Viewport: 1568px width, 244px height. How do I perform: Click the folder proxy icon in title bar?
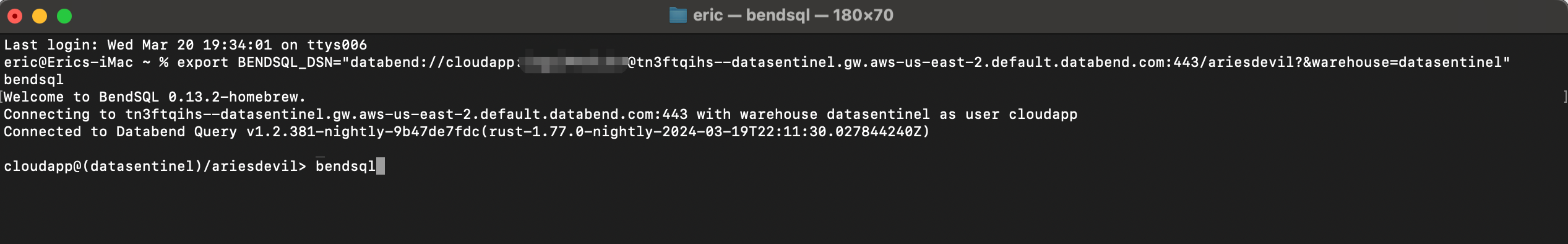coord(678,15)
